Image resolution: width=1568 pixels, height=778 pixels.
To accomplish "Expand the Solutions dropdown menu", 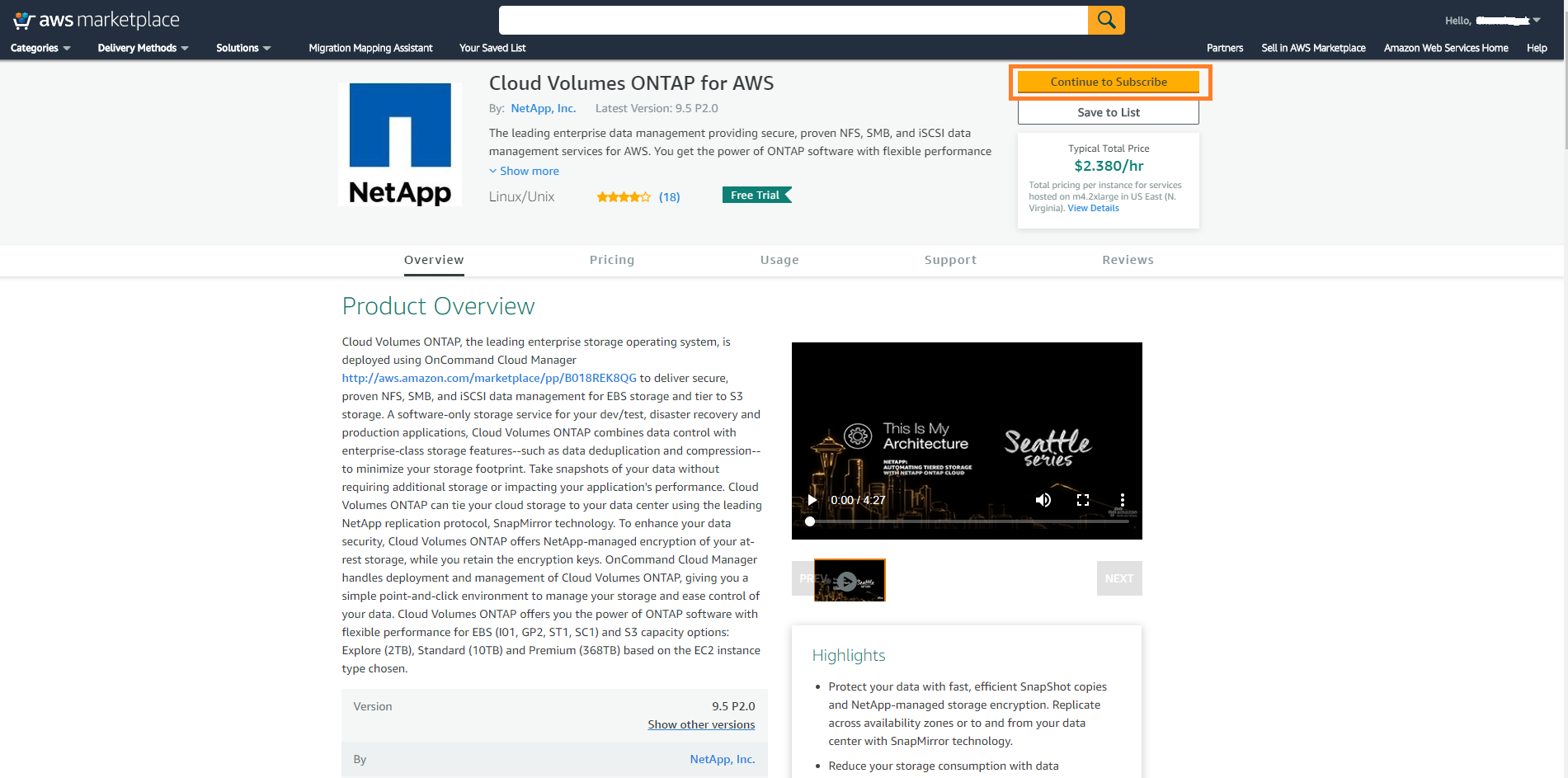I will [242, 48].
